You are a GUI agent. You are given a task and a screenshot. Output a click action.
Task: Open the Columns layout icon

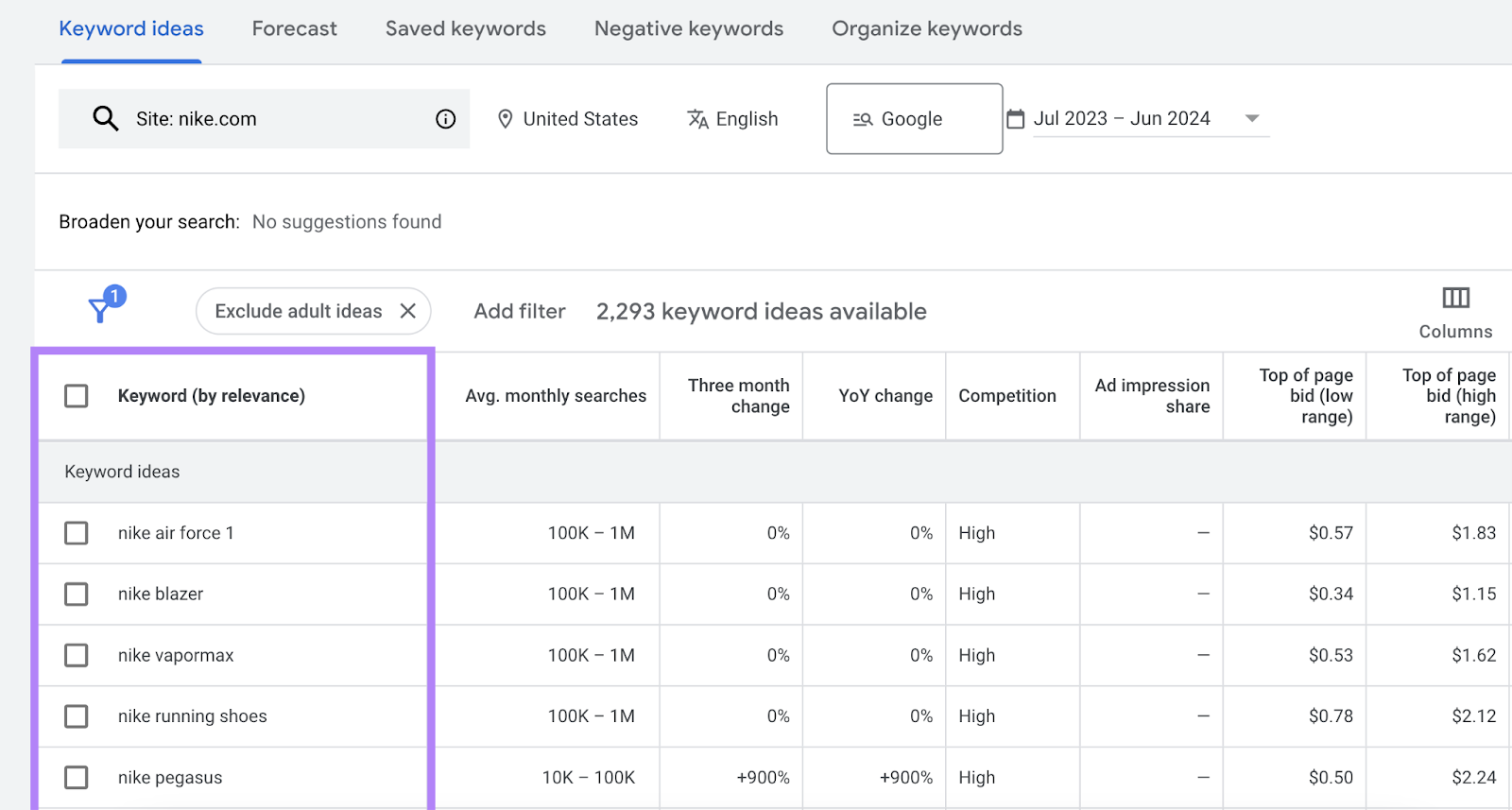[x=1455, y=298]
